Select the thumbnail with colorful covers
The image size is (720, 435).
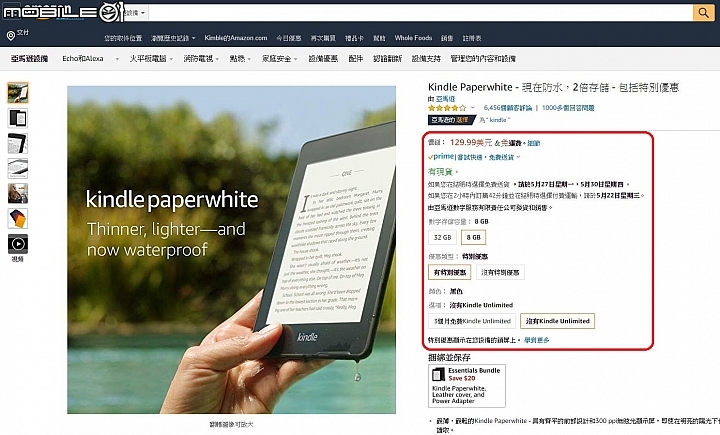click(17, 218)
